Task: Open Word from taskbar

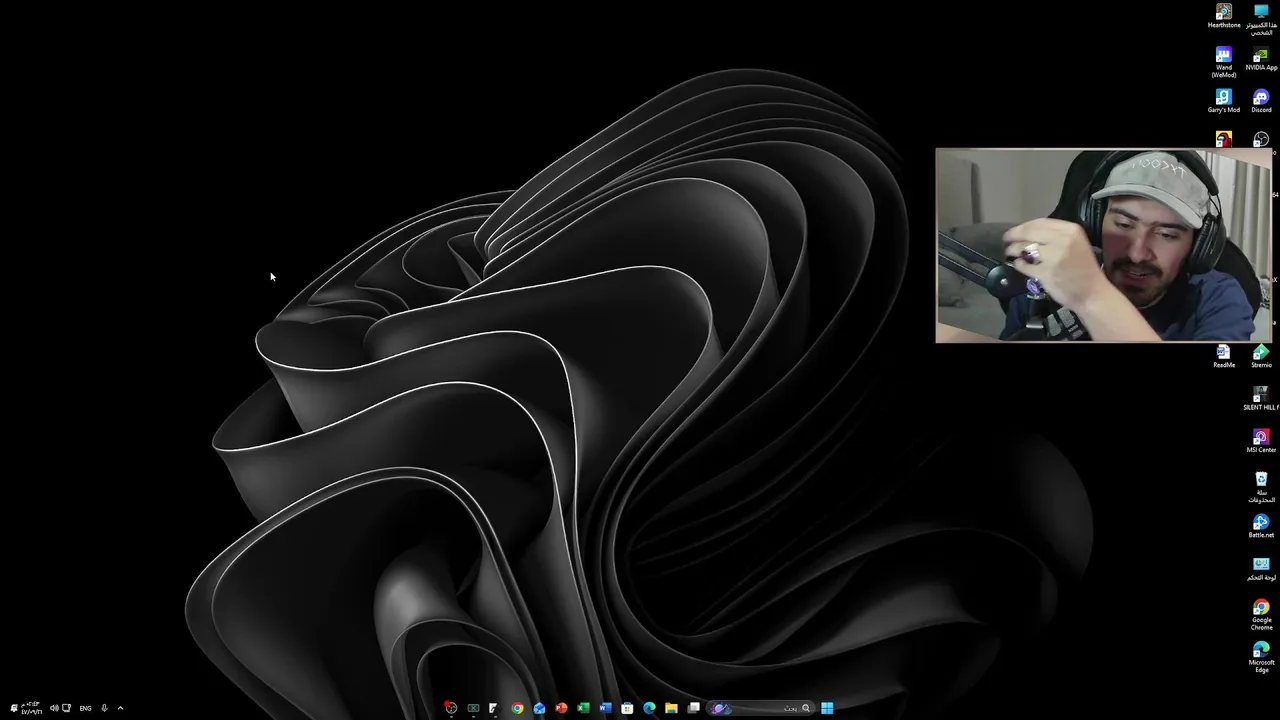Action: click(605, 708)
